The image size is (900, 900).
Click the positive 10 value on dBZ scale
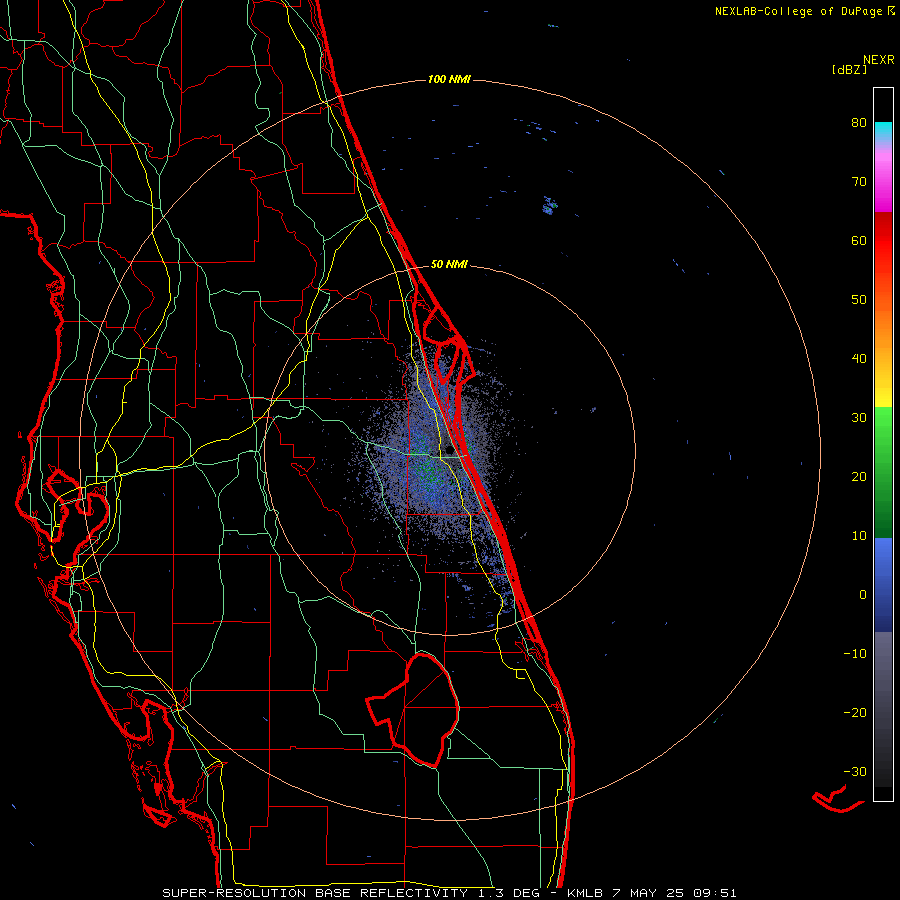[859, 536]
